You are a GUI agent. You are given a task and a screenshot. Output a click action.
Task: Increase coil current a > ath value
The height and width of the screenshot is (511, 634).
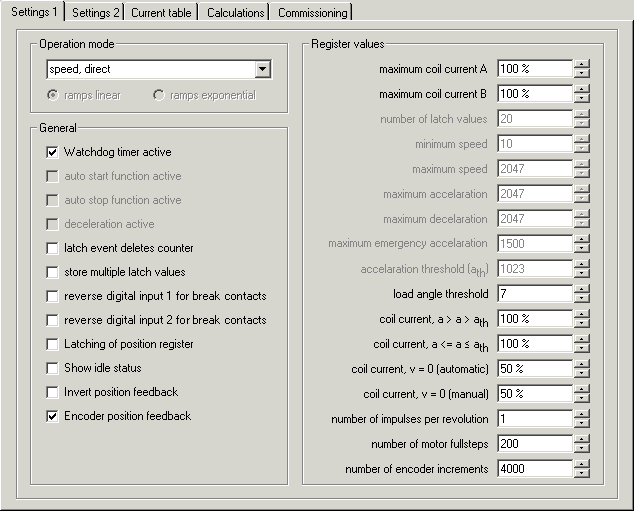tap(582, 315)
